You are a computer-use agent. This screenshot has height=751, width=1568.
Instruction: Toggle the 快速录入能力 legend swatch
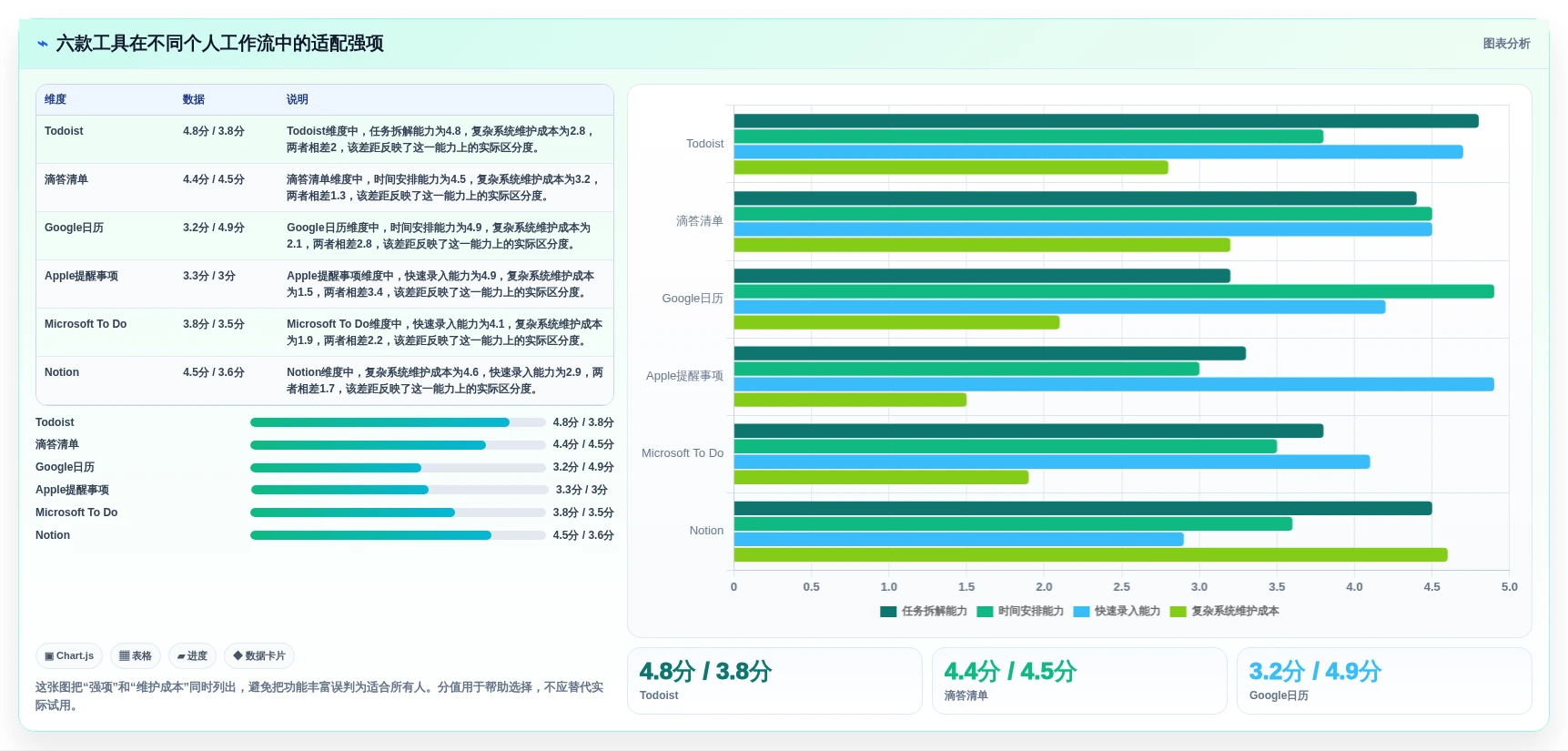click(x=1081, y=612)
